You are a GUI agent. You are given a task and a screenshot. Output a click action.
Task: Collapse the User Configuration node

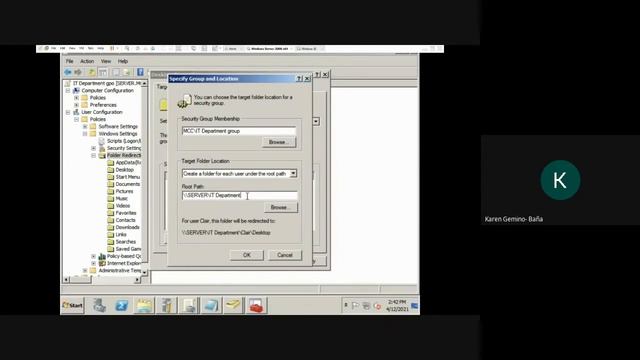68,112
